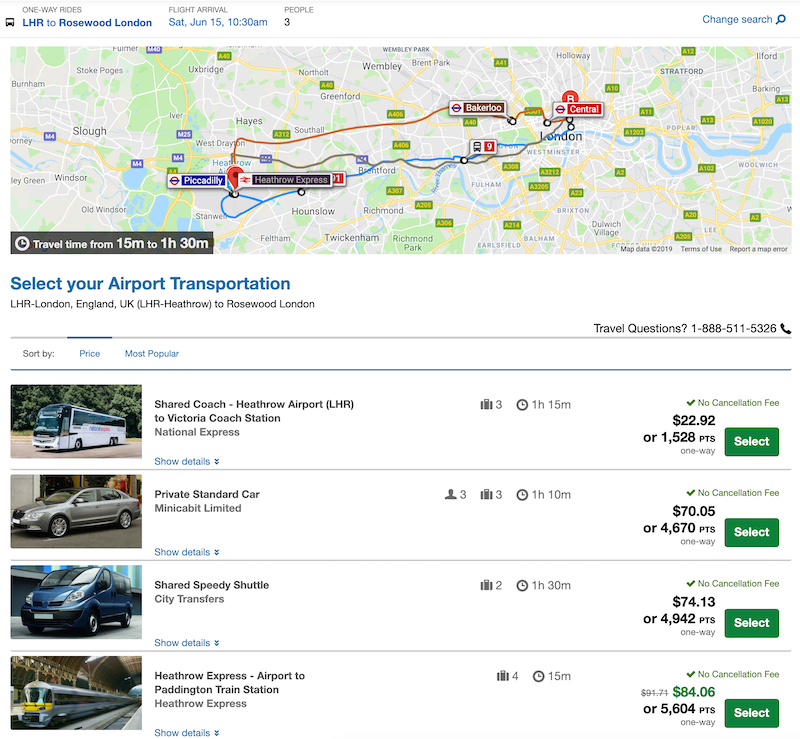
Task: Expand Show details for Shared Coach
Action: click(187, 461)
